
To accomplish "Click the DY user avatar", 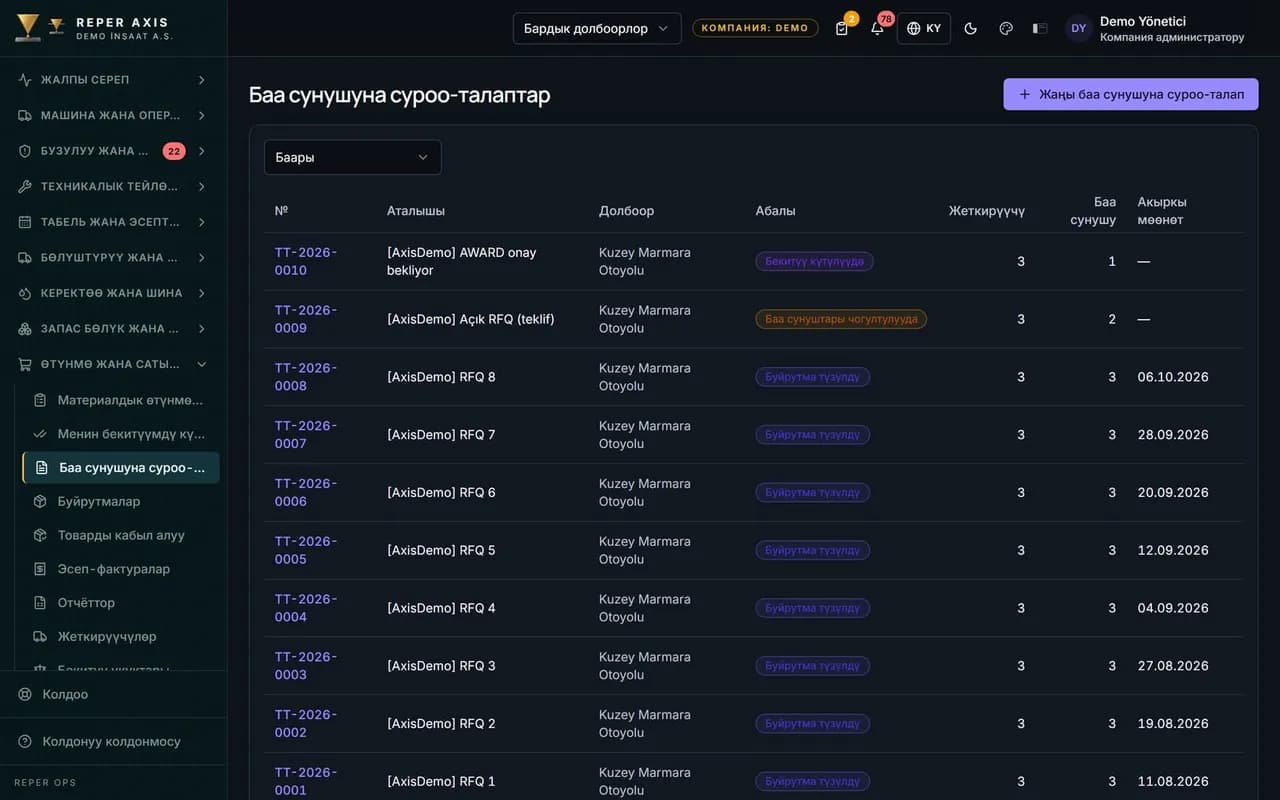I will coord(1078,28).
